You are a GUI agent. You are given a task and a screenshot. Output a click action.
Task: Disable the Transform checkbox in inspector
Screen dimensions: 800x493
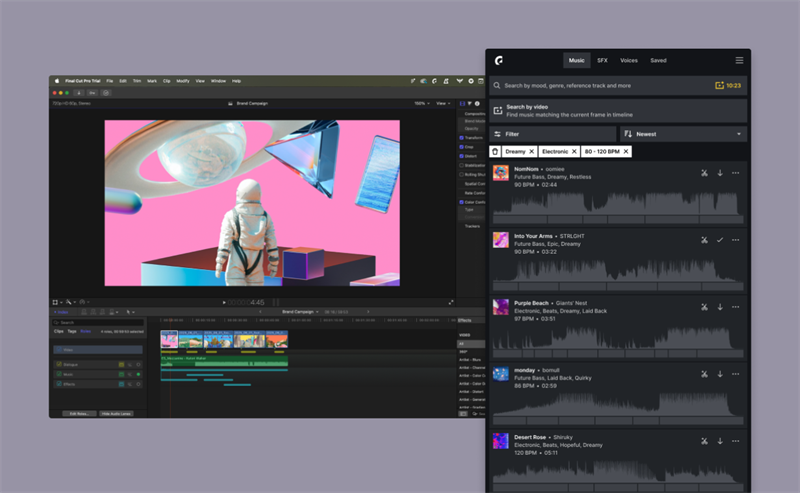point(461,138)
